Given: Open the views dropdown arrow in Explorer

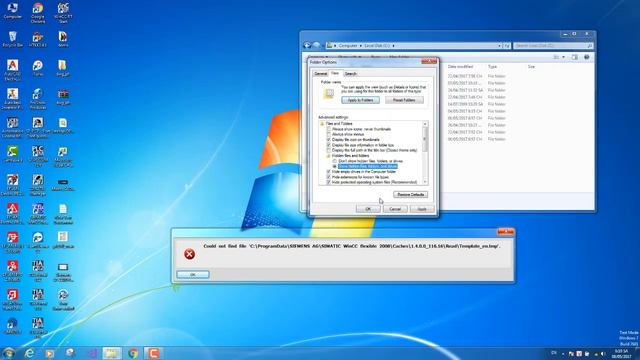Looking at the screenshot, I should click(x=563, y=57).
